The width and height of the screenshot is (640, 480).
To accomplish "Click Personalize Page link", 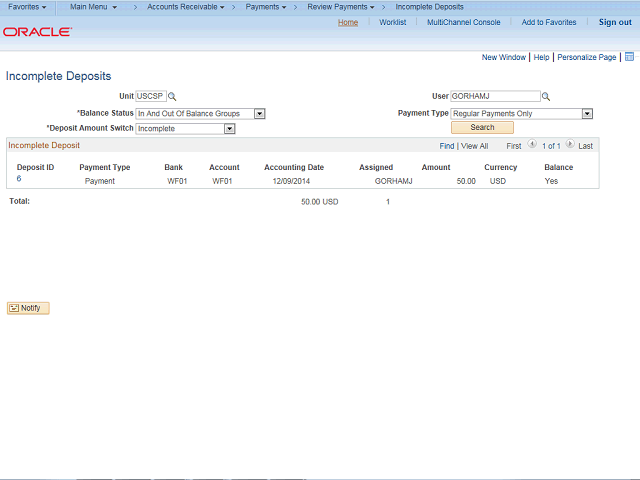I will 587,57.
